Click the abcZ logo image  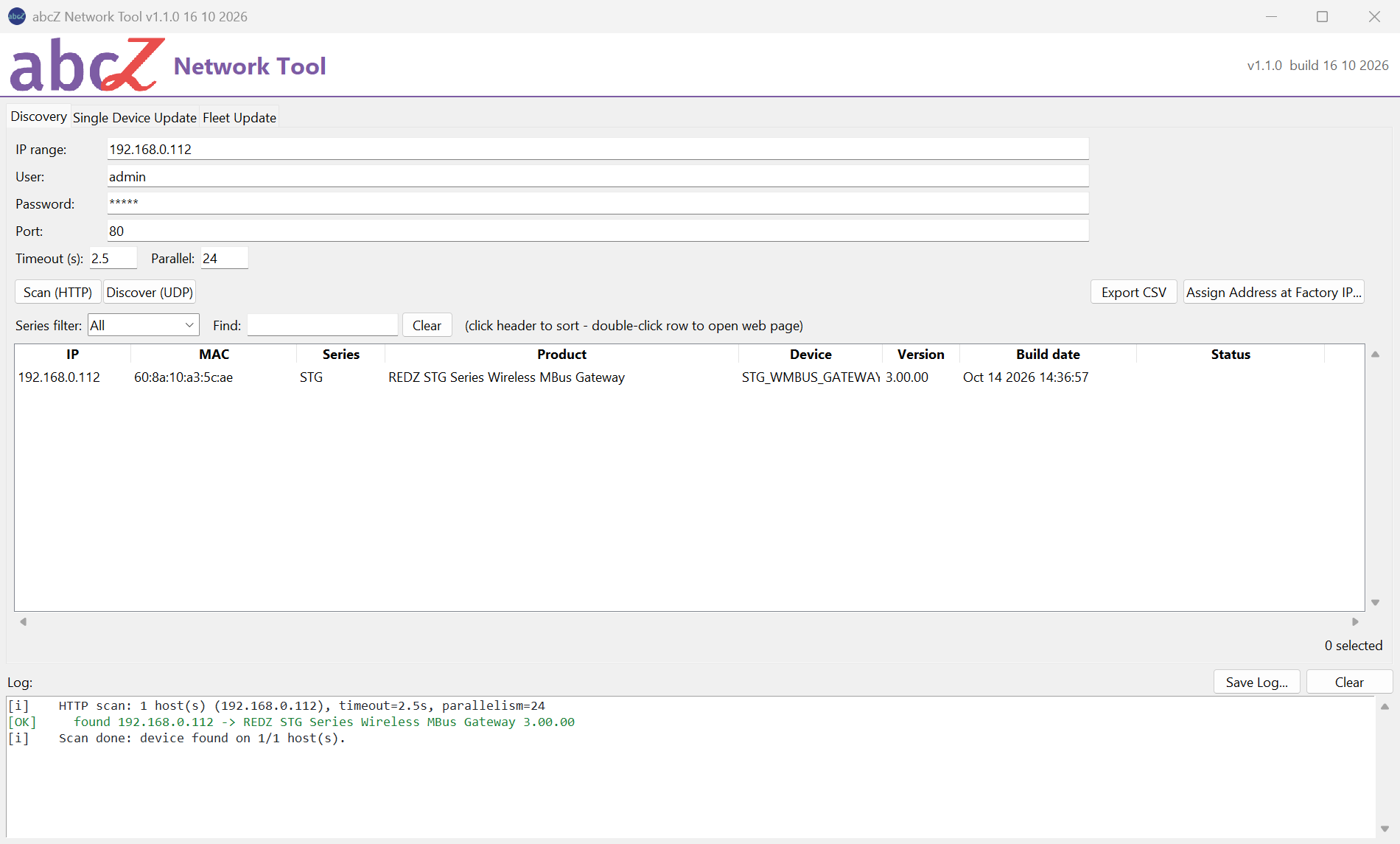click(x=86, y=65)
